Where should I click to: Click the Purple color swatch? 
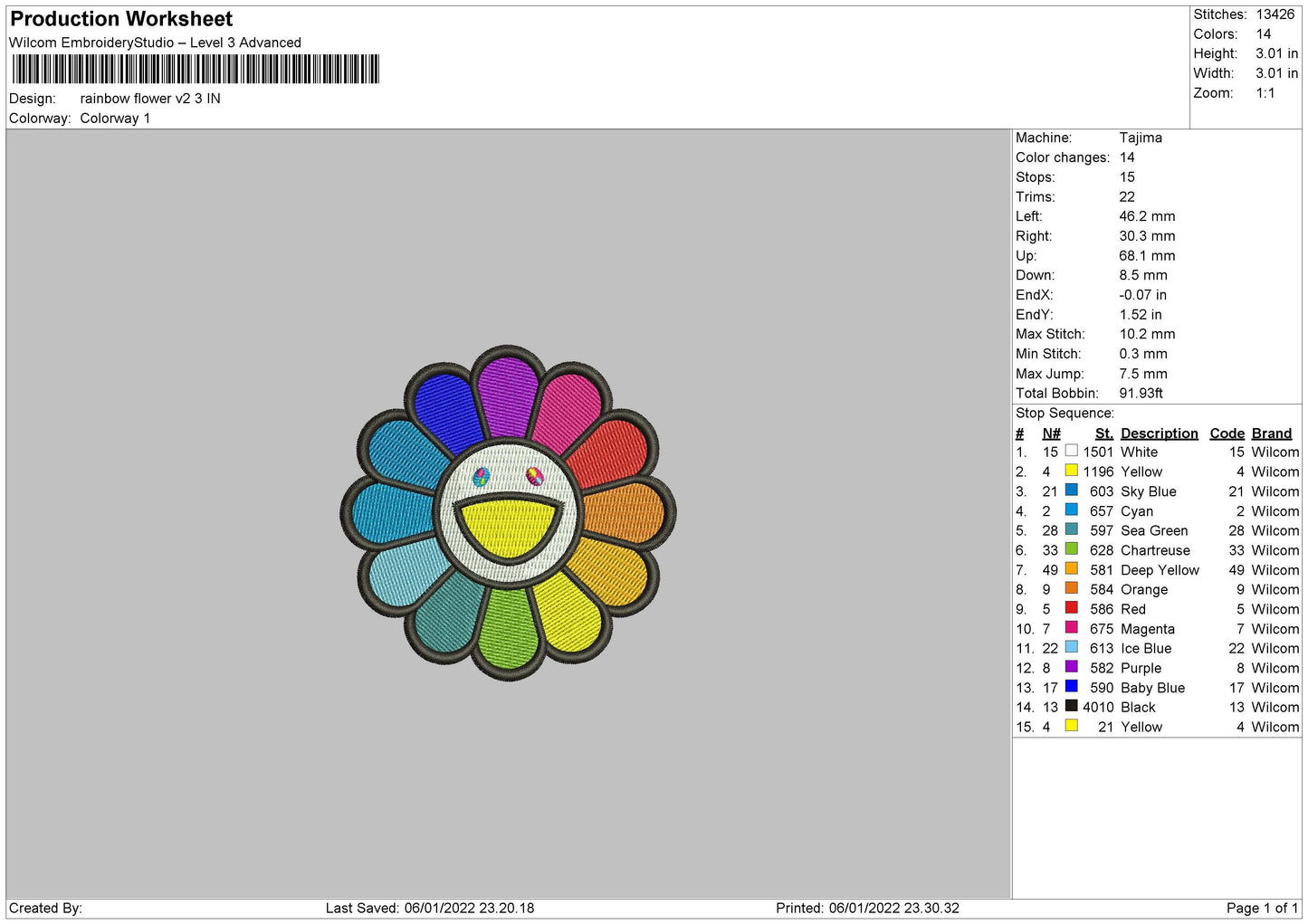[1071, 666]
